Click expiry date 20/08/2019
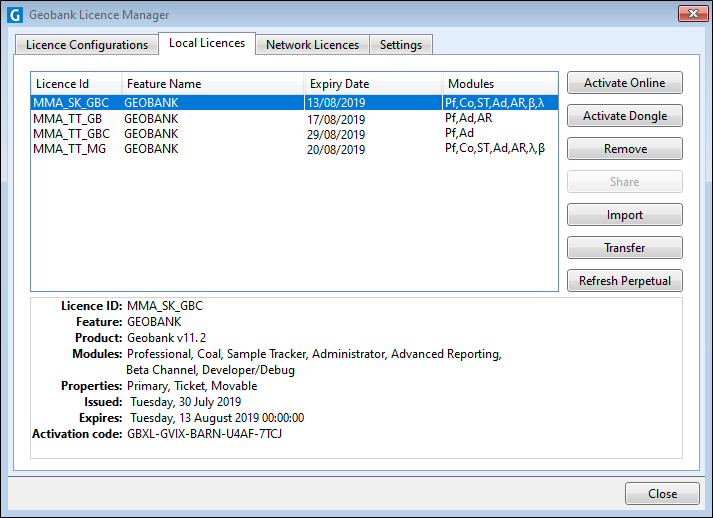Image resolution: width=713 pixels, height=518 pixels. point(336,150)
